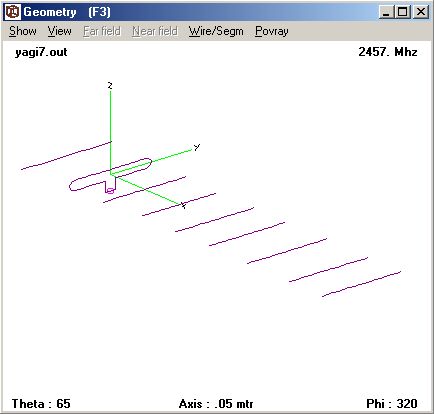
Task: Click the Theta : 65 status text
Action: (x=41, y=404)
